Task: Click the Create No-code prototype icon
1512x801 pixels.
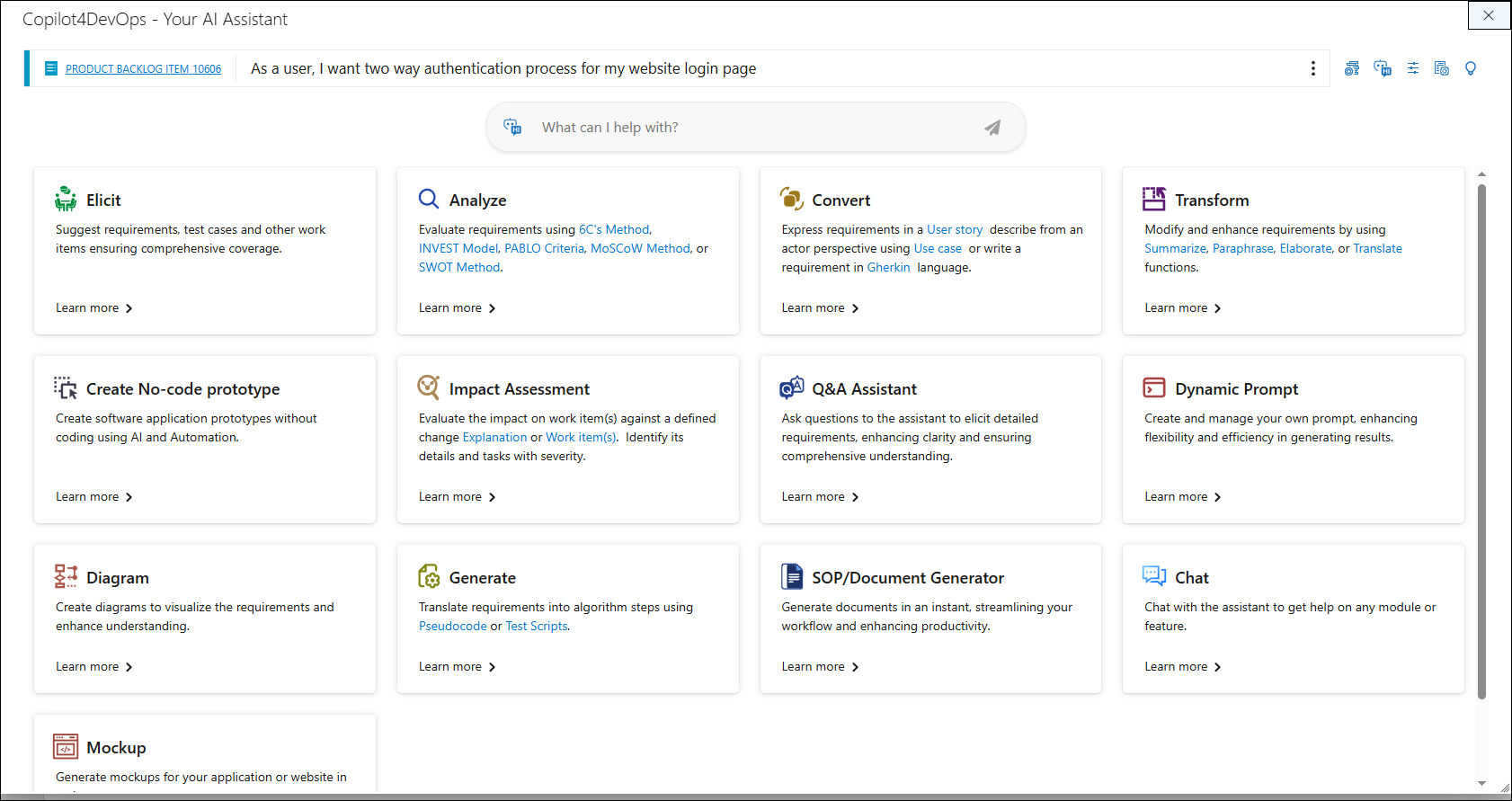Action: (66, 387)
